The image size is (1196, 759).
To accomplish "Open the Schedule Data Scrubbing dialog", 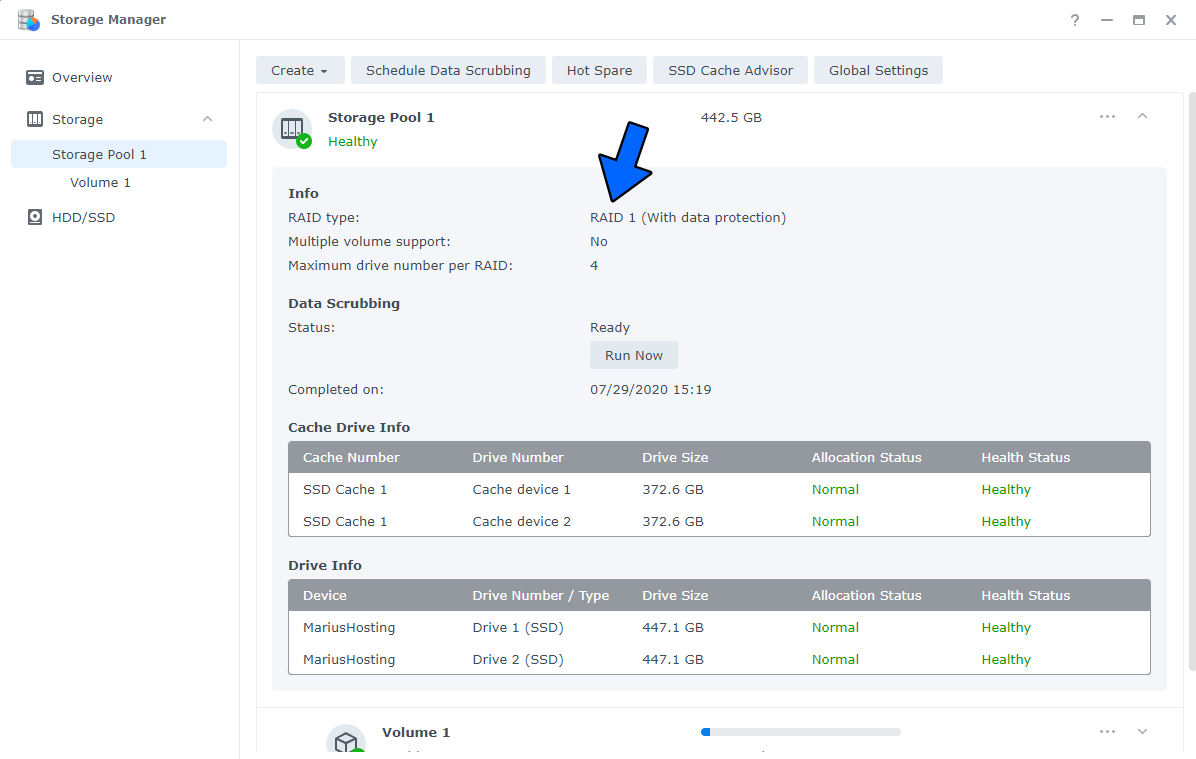I will (448, 70).
